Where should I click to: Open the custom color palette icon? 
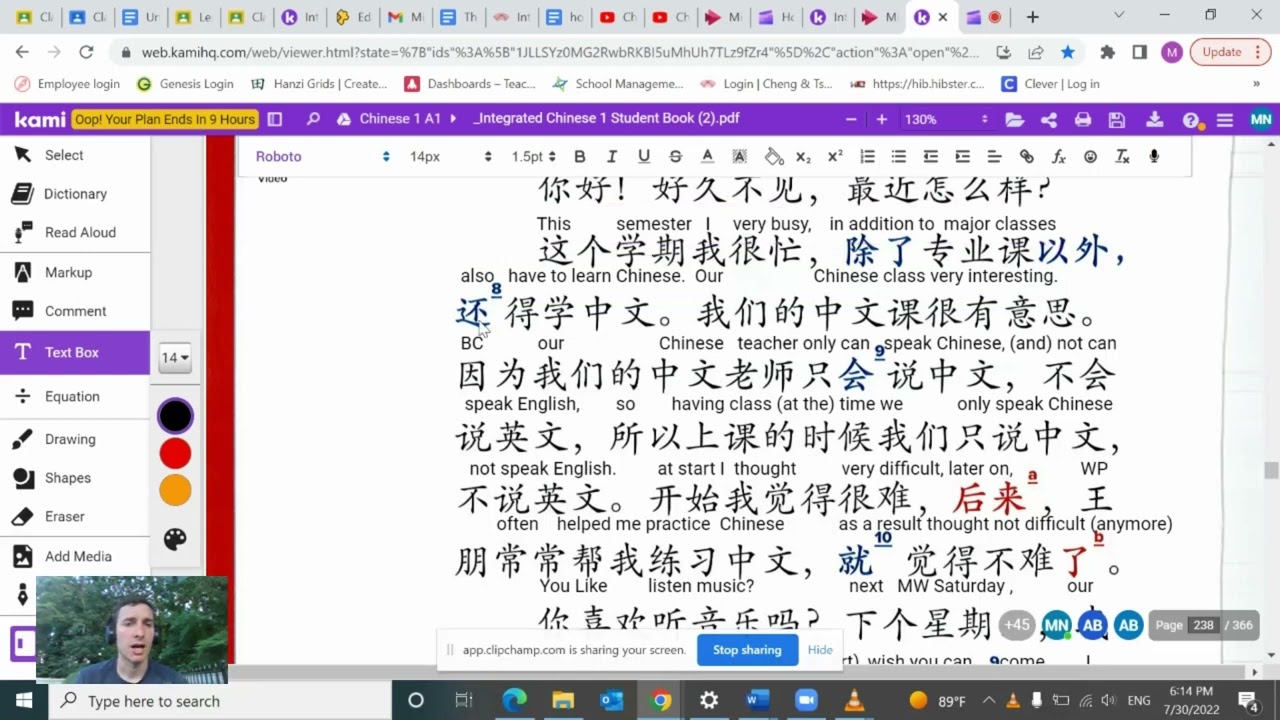[175, 539]
